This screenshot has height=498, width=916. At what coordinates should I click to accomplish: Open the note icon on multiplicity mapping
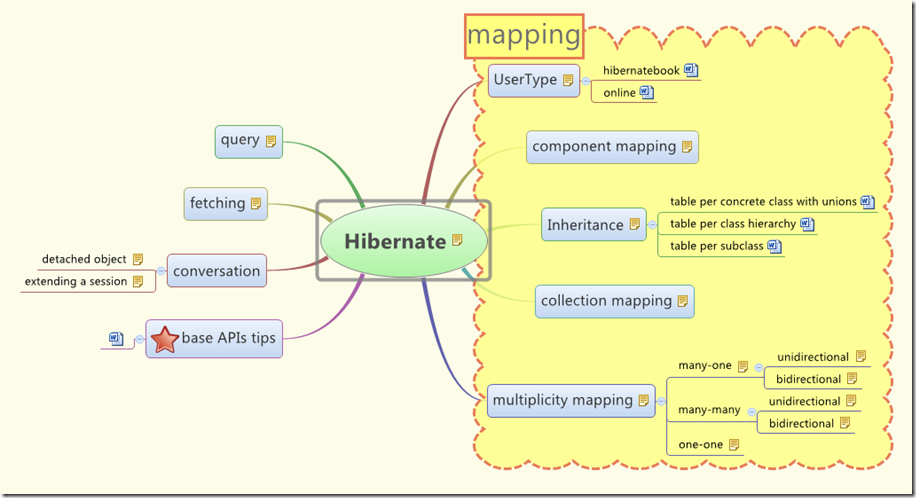click(644, 400)
